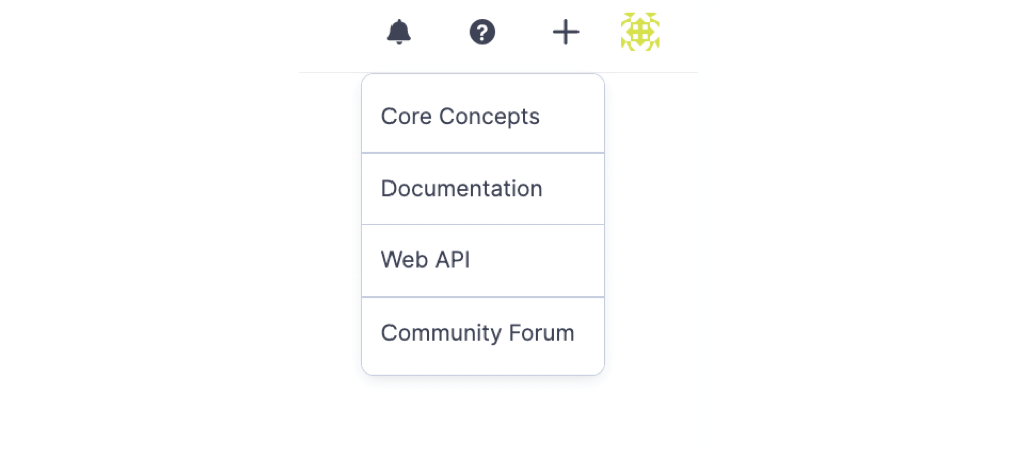Open the Documentation menu entry
The height and width of the screenshot is (468, 1030).
(461, 189)
